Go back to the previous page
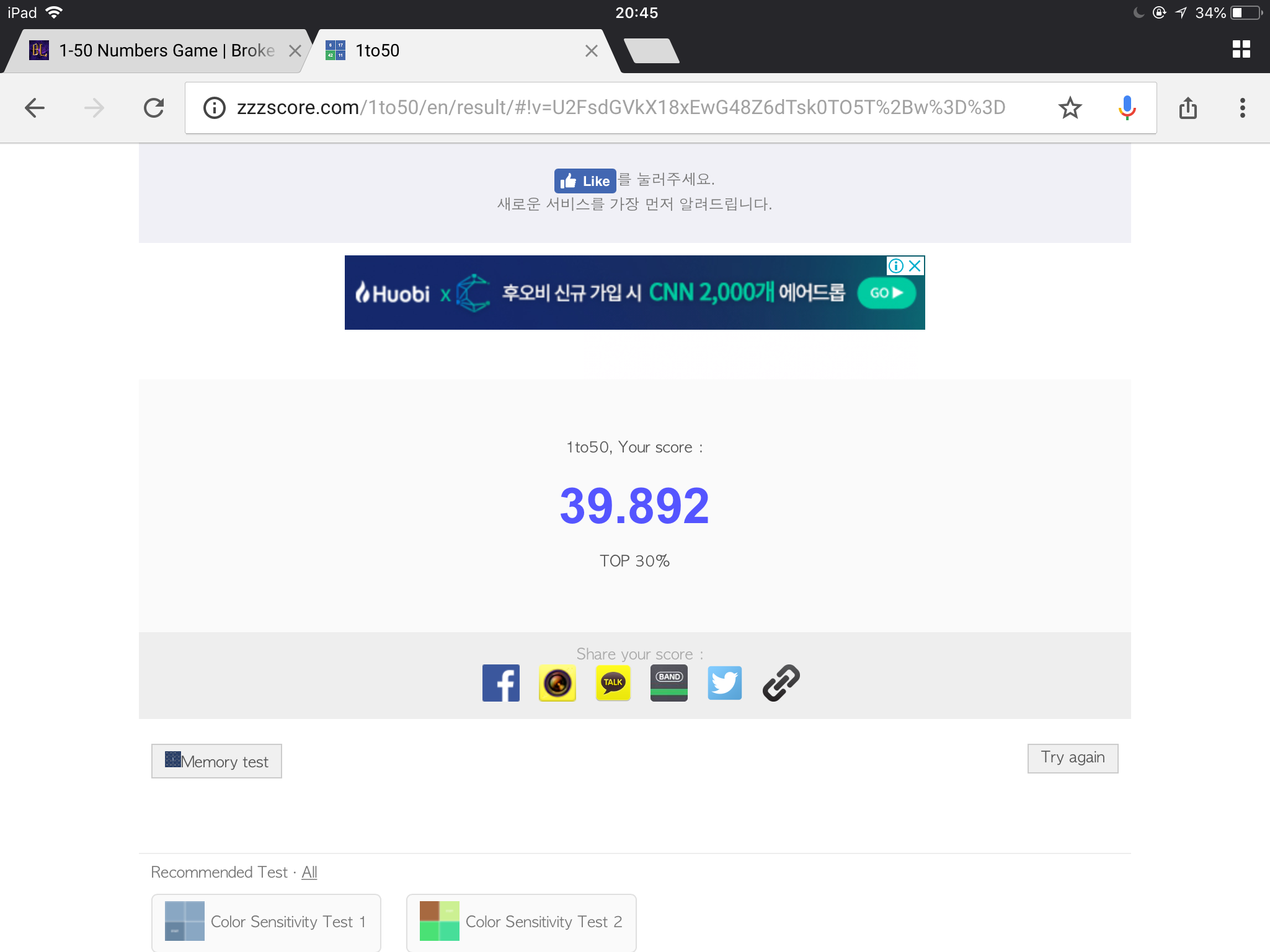The width and height of the screenshot is (1270, 952). point(35,108)
